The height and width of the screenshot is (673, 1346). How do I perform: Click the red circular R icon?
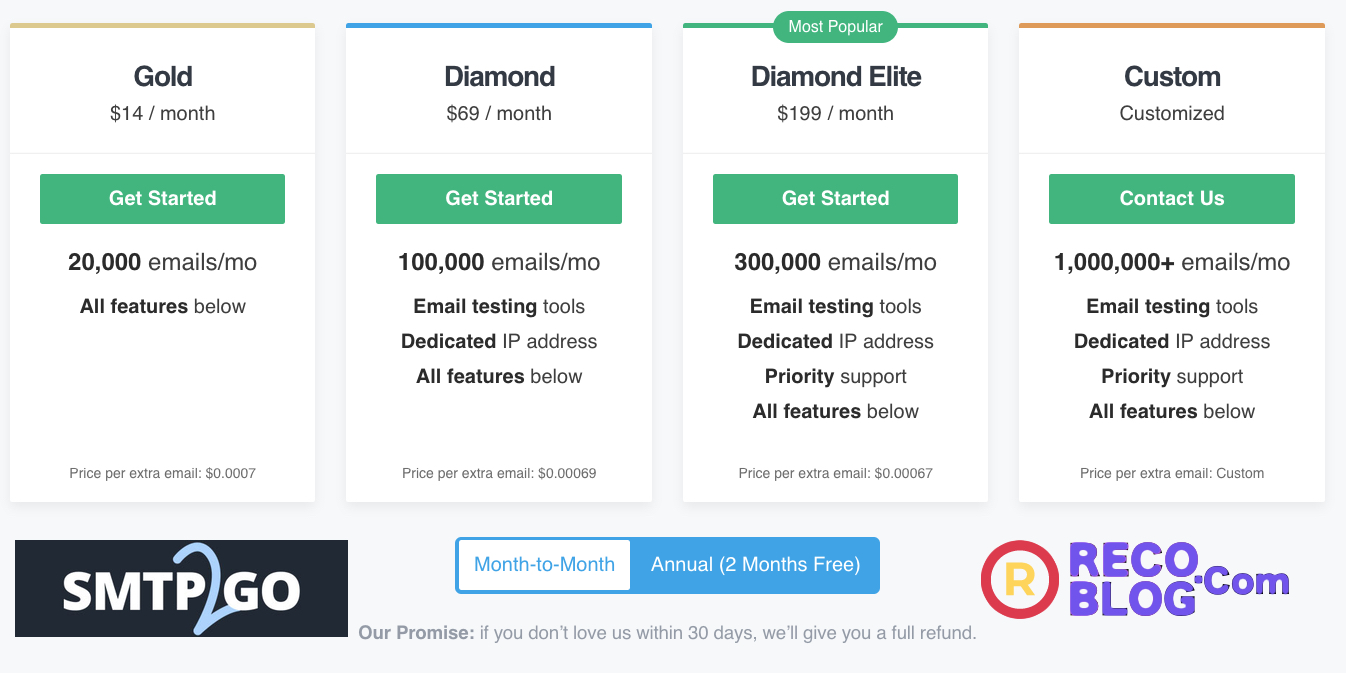[1019, 579]
